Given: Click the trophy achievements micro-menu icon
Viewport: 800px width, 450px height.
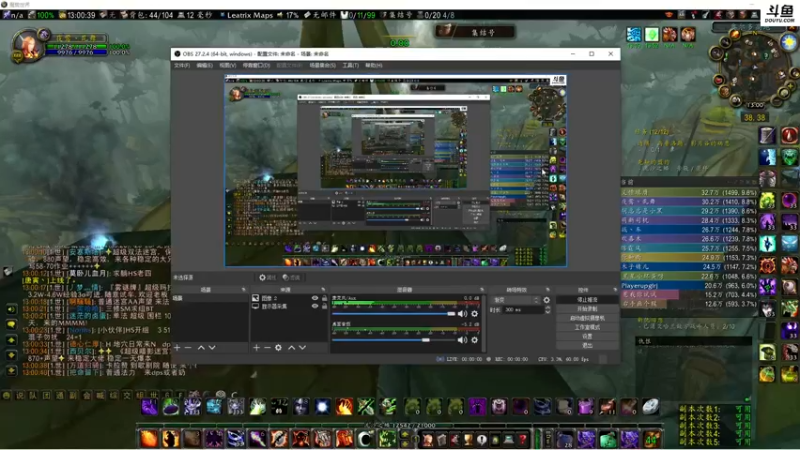Looking at the screenshot, I should (468, 439).
